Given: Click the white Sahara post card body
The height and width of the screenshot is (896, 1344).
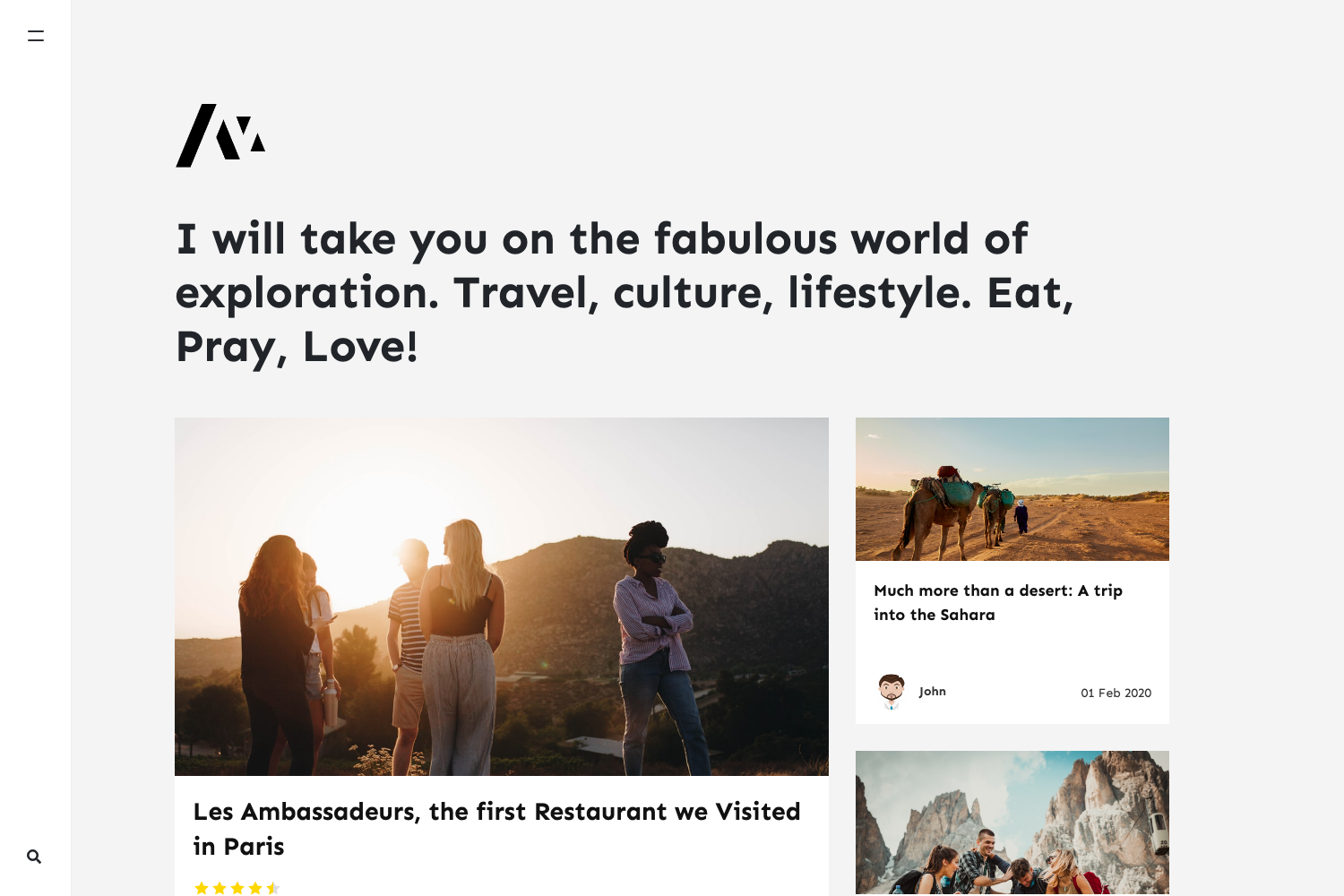Looking at the screenshot, I should (x=1012, y=642).
